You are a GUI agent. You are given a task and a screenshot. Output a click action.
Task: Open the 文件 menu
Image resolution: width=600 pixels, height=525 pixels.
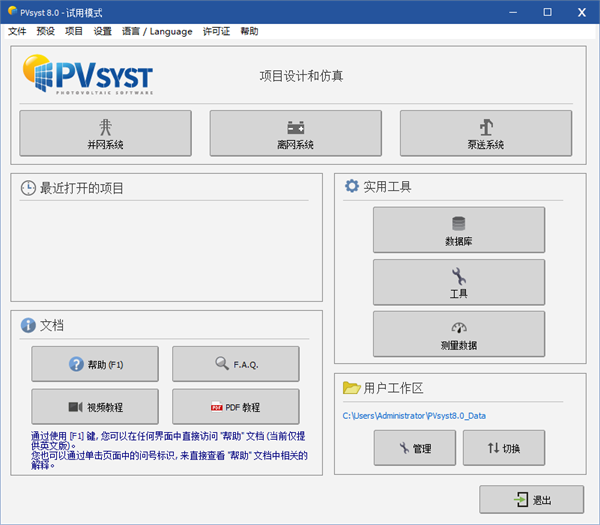pos(17,31)
